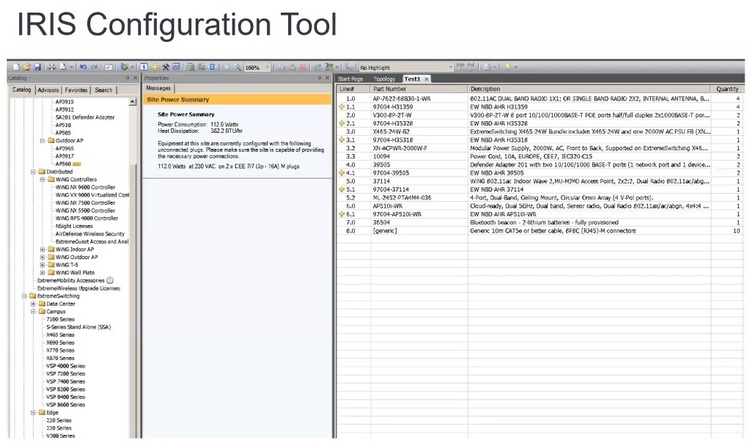Click the magnifier zoom icon
Image resolution: width=750 pixels, height=443 pixels.
click(x=237, y=67)
